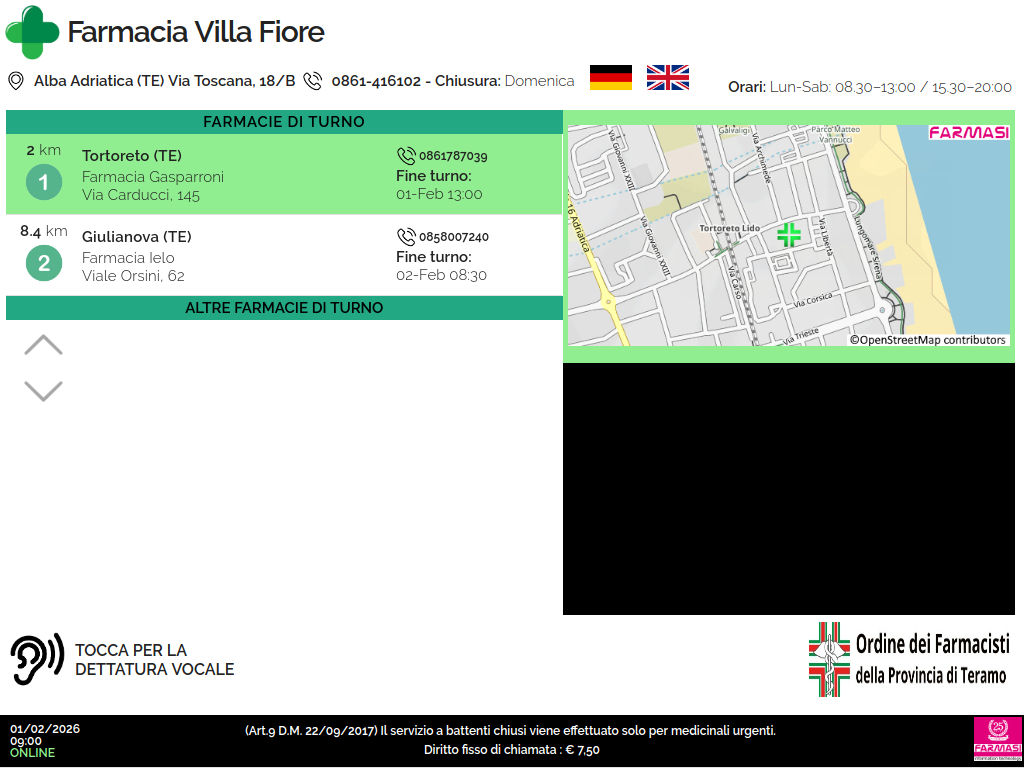Switch language with the British flag
This screenshot has width=1024, height=768.
(668, 78)
